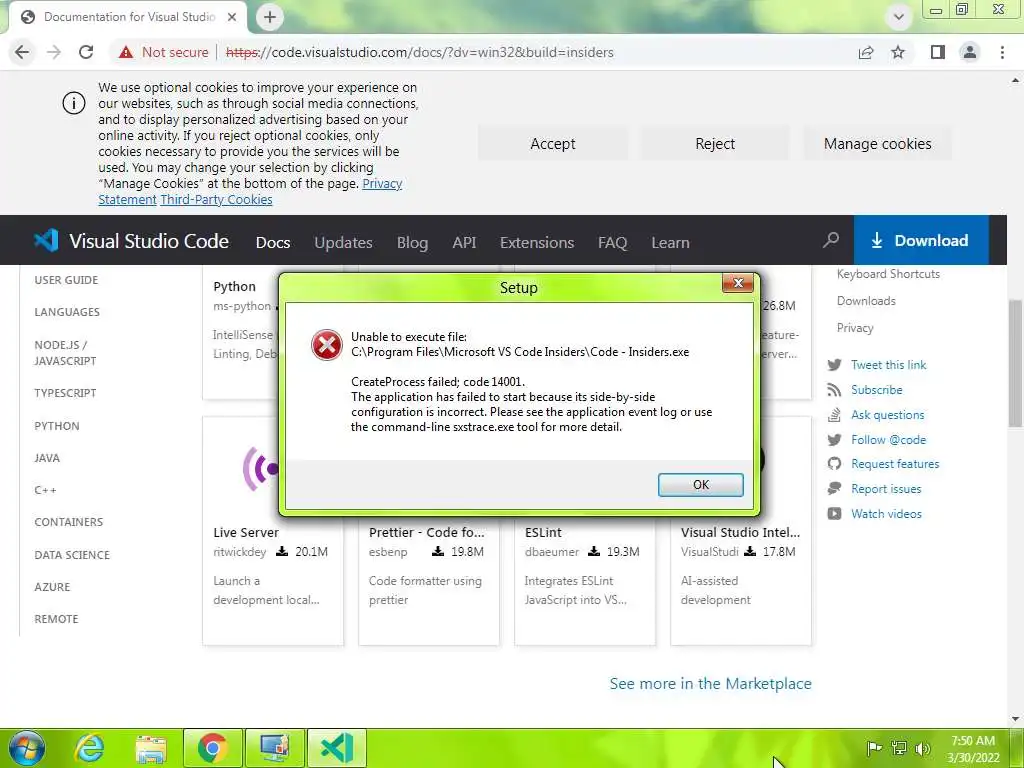Screen dimensions: 1024x768
Task: Open Manage cookies
Action: pyautogui.click(x=878, y=144)
